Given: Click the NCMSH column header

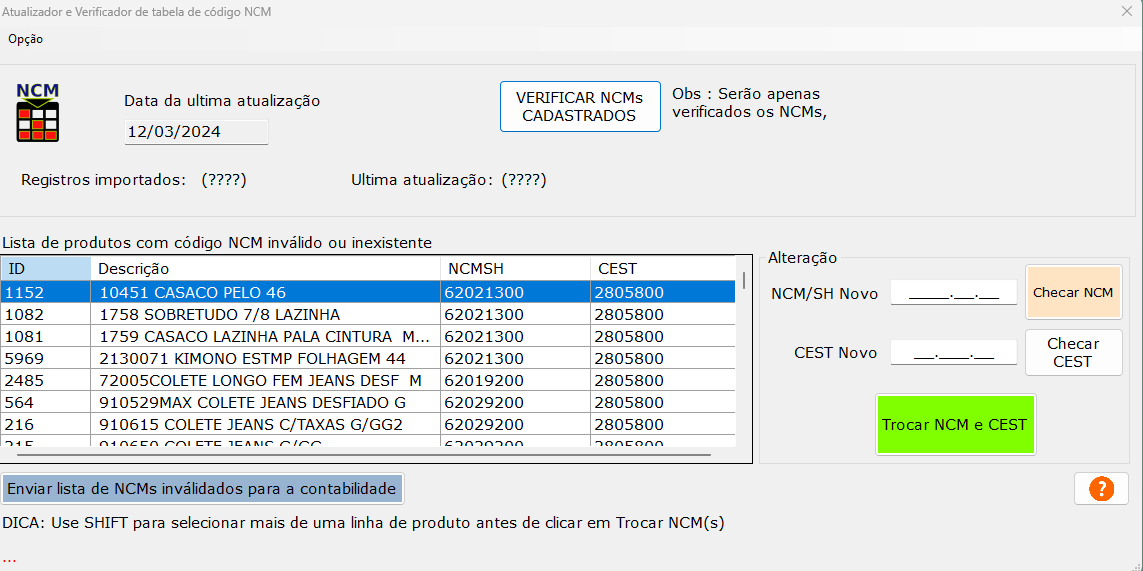Looking at the screenshot, I should tap(515, 269).
